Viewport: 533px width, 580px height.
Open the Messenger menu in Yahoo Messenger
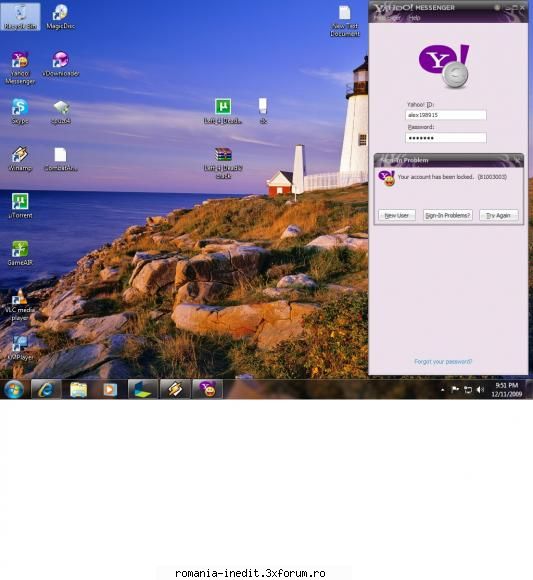click(x=387, y=18)
